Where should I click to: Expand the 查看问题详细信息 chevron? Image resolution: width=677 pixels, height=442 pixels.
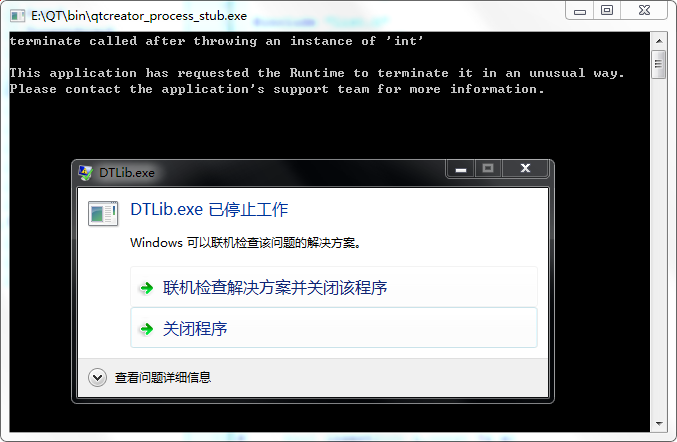97,378
